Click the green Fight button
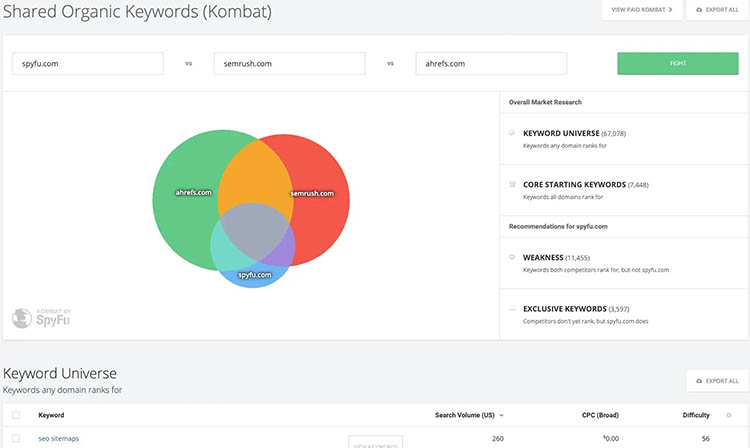 click(x=678, y=64)
